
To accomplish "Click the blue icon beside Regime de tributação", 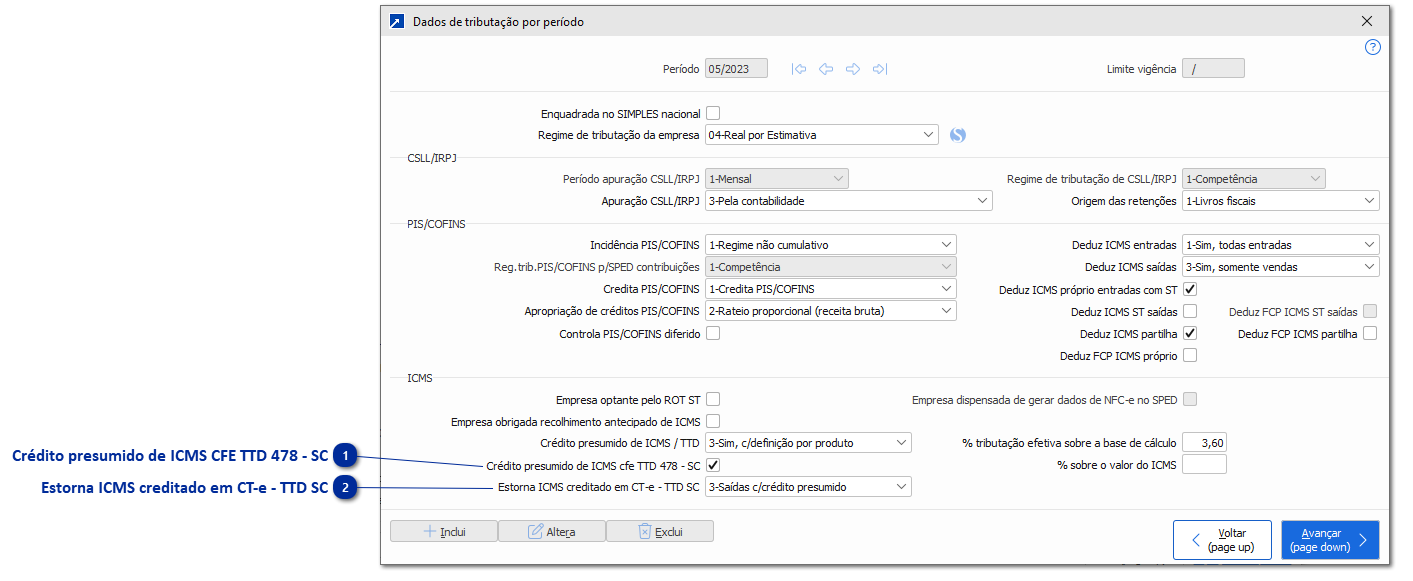I will [x=958, y=135].
